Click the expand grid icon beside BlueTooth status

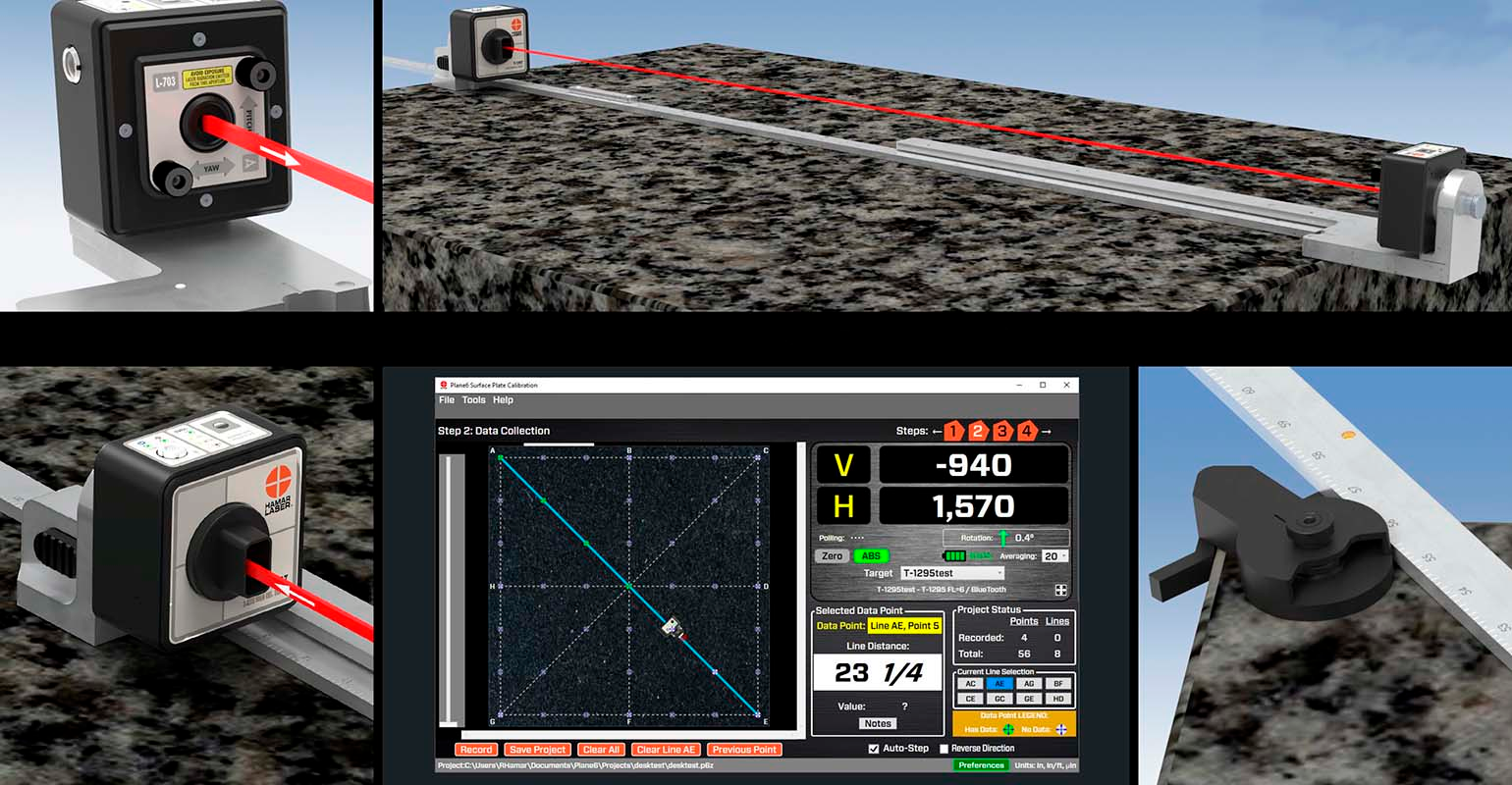pyautogui.click(x=1061, y=589)
